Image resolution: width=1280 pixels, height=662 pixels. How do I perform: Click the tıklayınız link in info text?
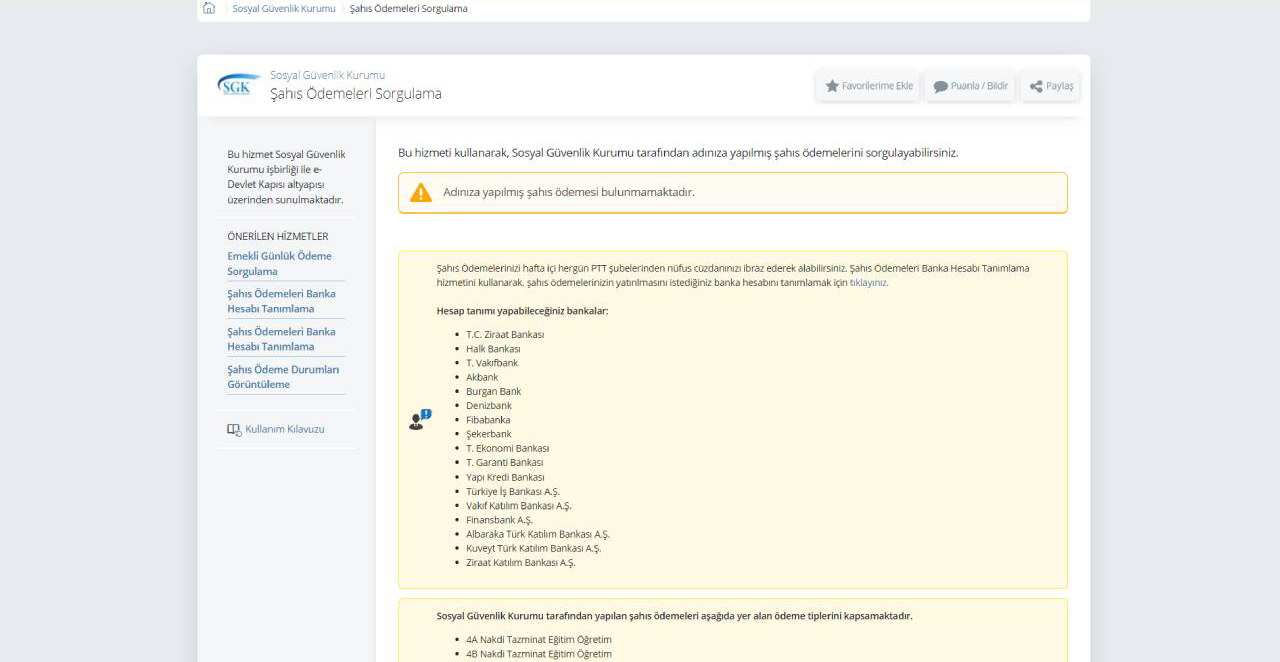868,283
